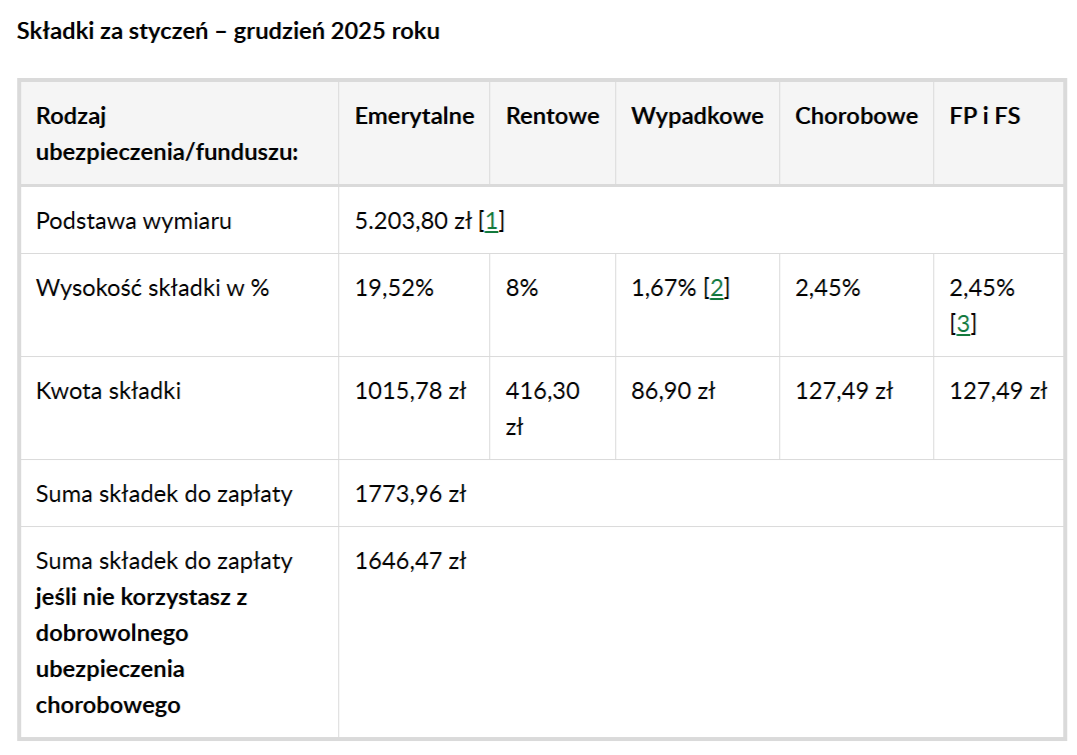Image resolution: width=1077 pixels, height=755 pixels.
Task: Click the Kwota składki row label
Action: (x=108, y=391)
